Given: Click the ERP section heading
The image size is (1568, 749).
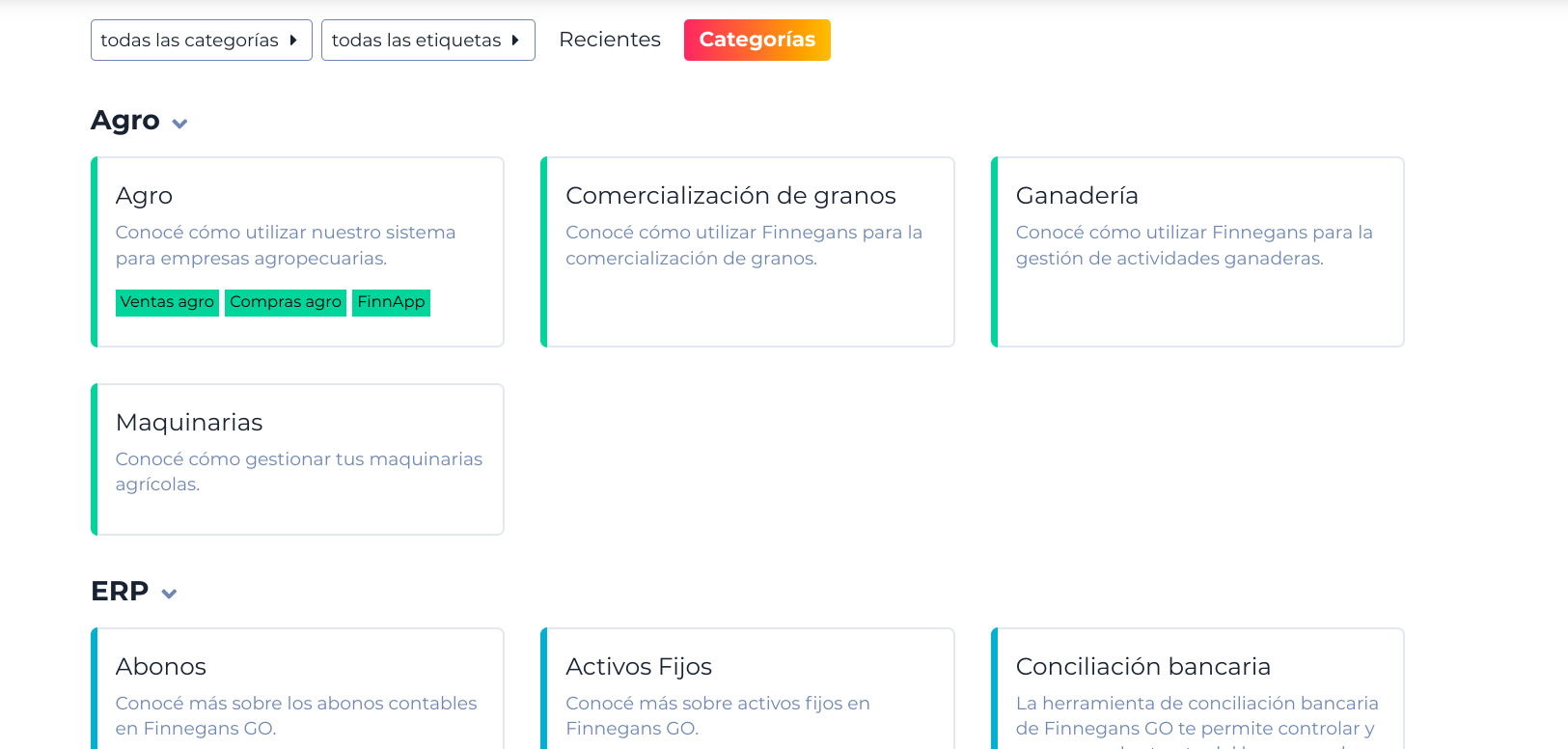Looking at the screenshot, I should pyautogui.click(x=120, y=591).
